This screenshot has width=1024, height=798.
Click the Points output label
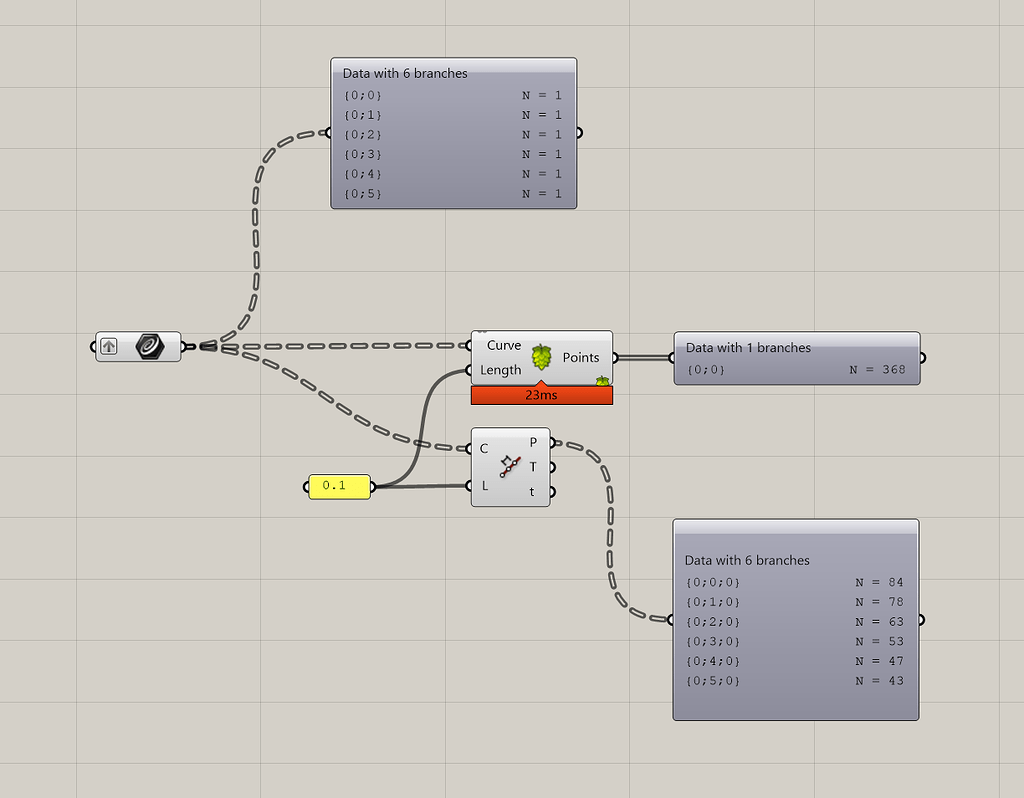pyautogui.click(x=581, y=358)
